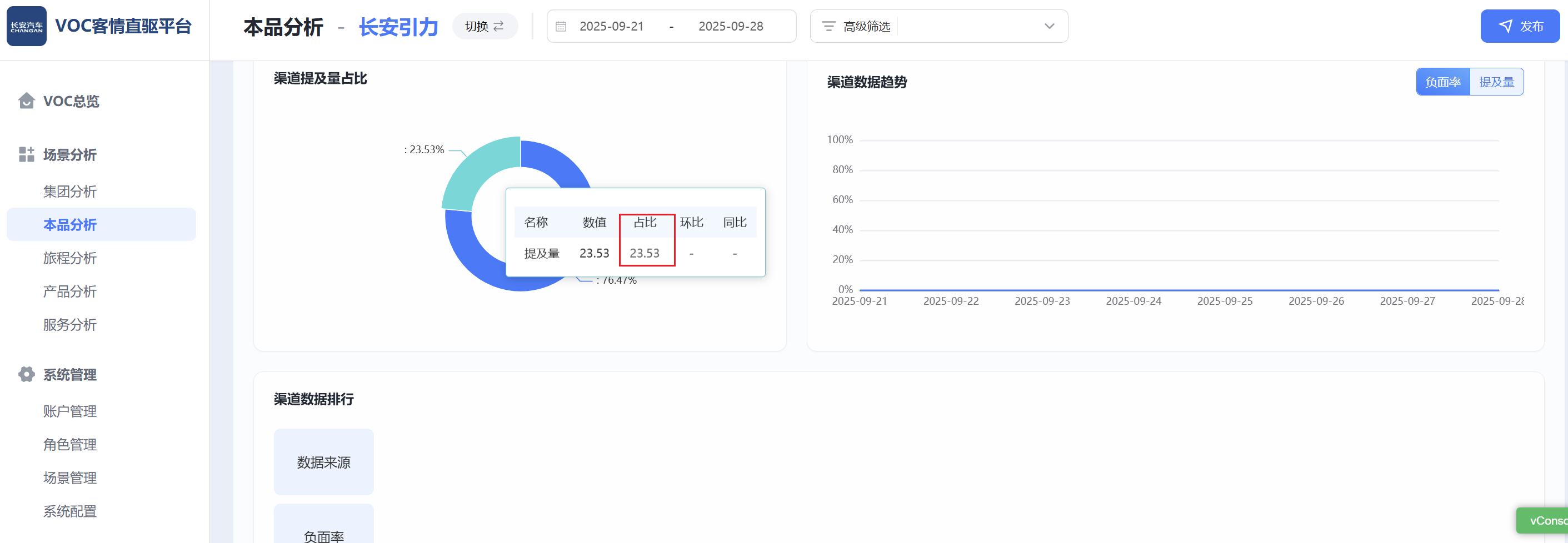Viewport: 1568px width, 543px height.
Task: Click the start date 2025-09-21 field
Action: (611, 26)
